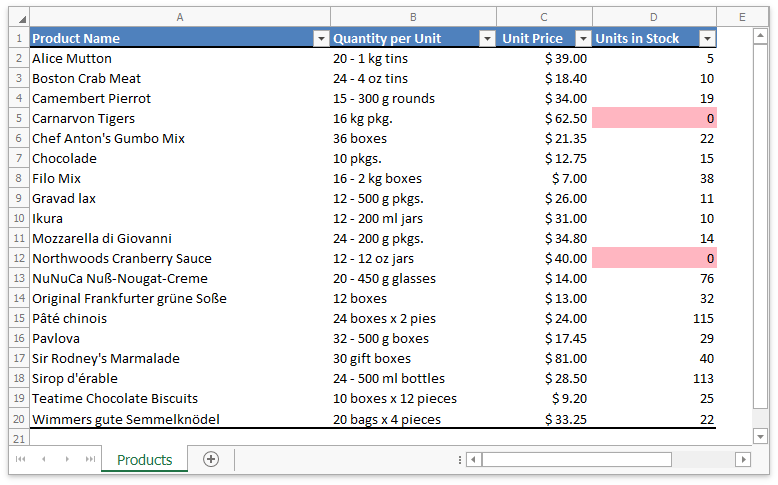This screenshot has width=778, height=485.
Task: Click the 113 units in stock cell
Action: pyautogui.click(x=654, y=378)
